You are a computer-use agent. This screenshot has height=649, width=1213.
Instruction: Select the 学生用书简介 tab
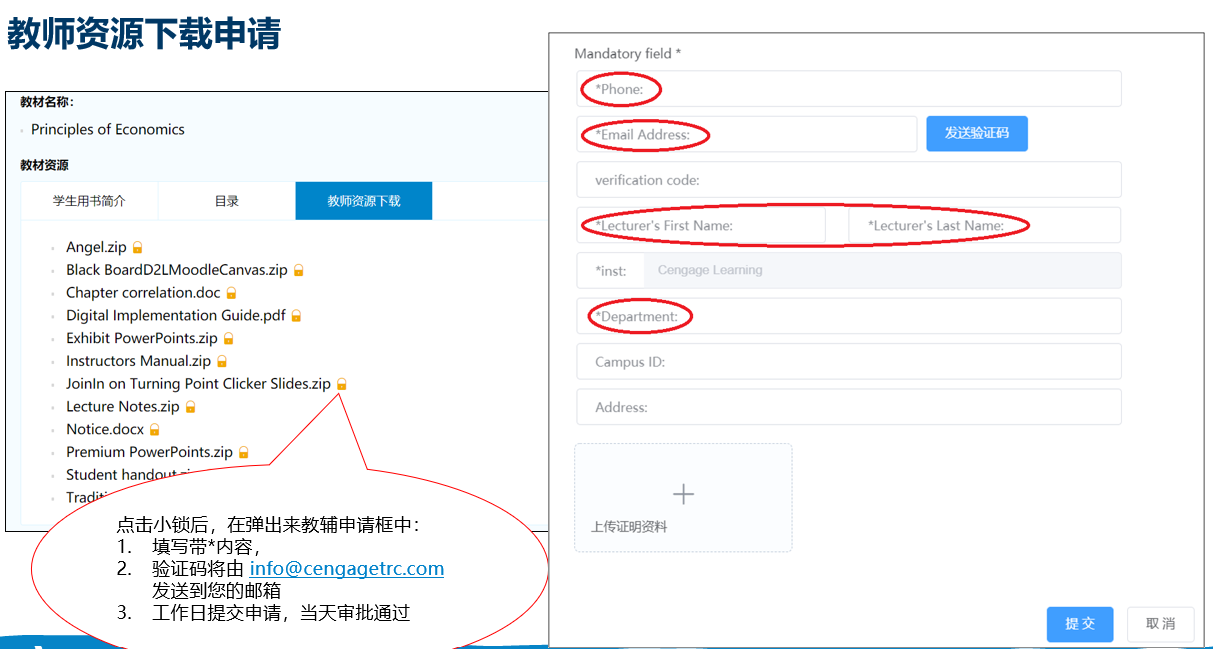(89, 201)
